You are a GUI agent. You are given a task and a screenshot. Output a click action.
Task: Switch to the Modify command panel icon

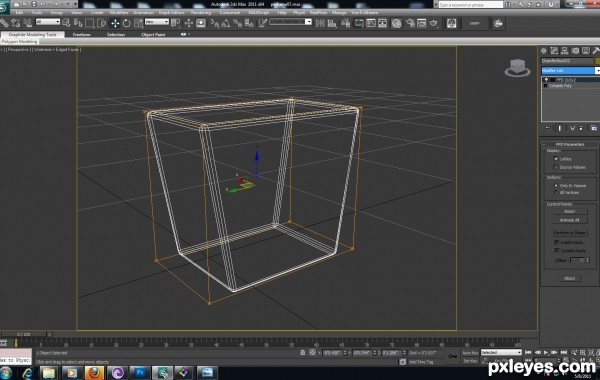click(x=554, y=51)
